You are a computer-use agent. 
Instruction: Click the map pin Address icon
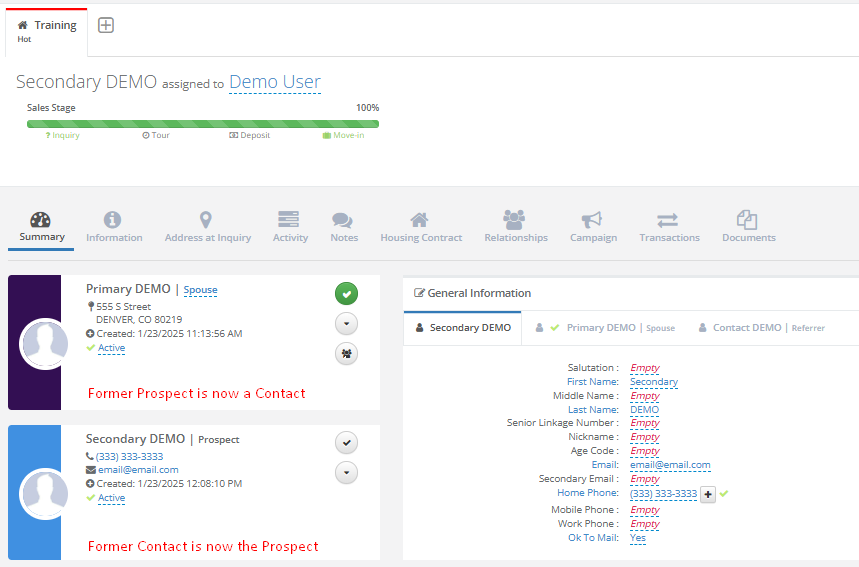pyautogui.click(x=205, y=220)
